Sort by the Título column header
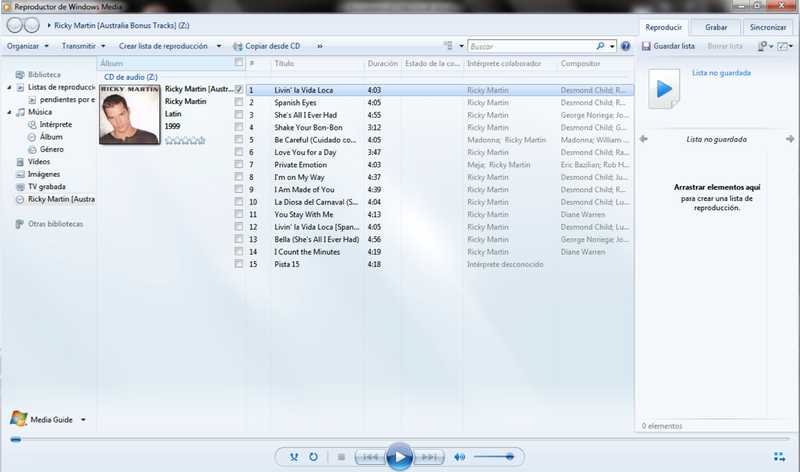 284,63
